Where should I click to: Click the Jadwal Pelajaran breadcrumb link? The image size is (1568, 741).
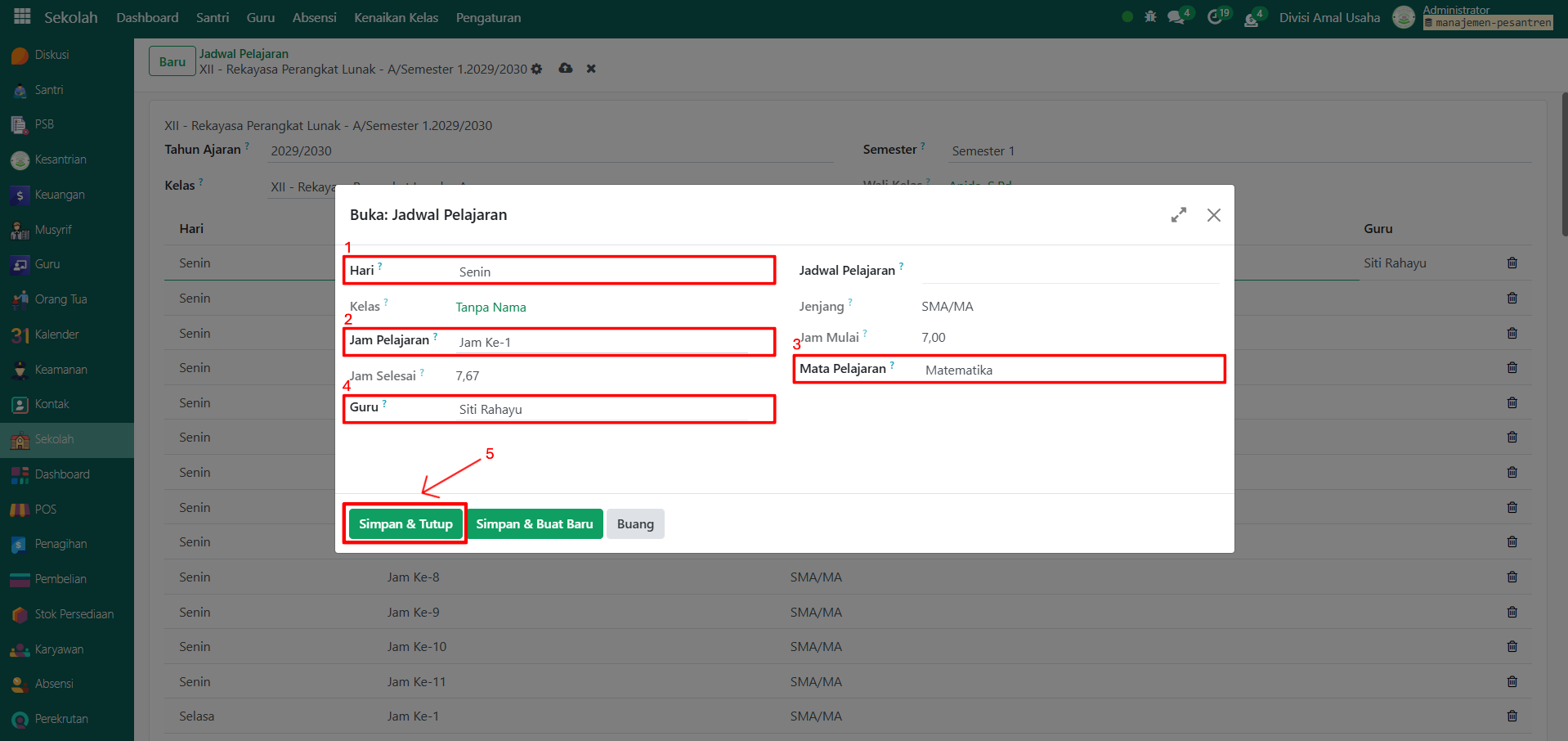[244, 54]
